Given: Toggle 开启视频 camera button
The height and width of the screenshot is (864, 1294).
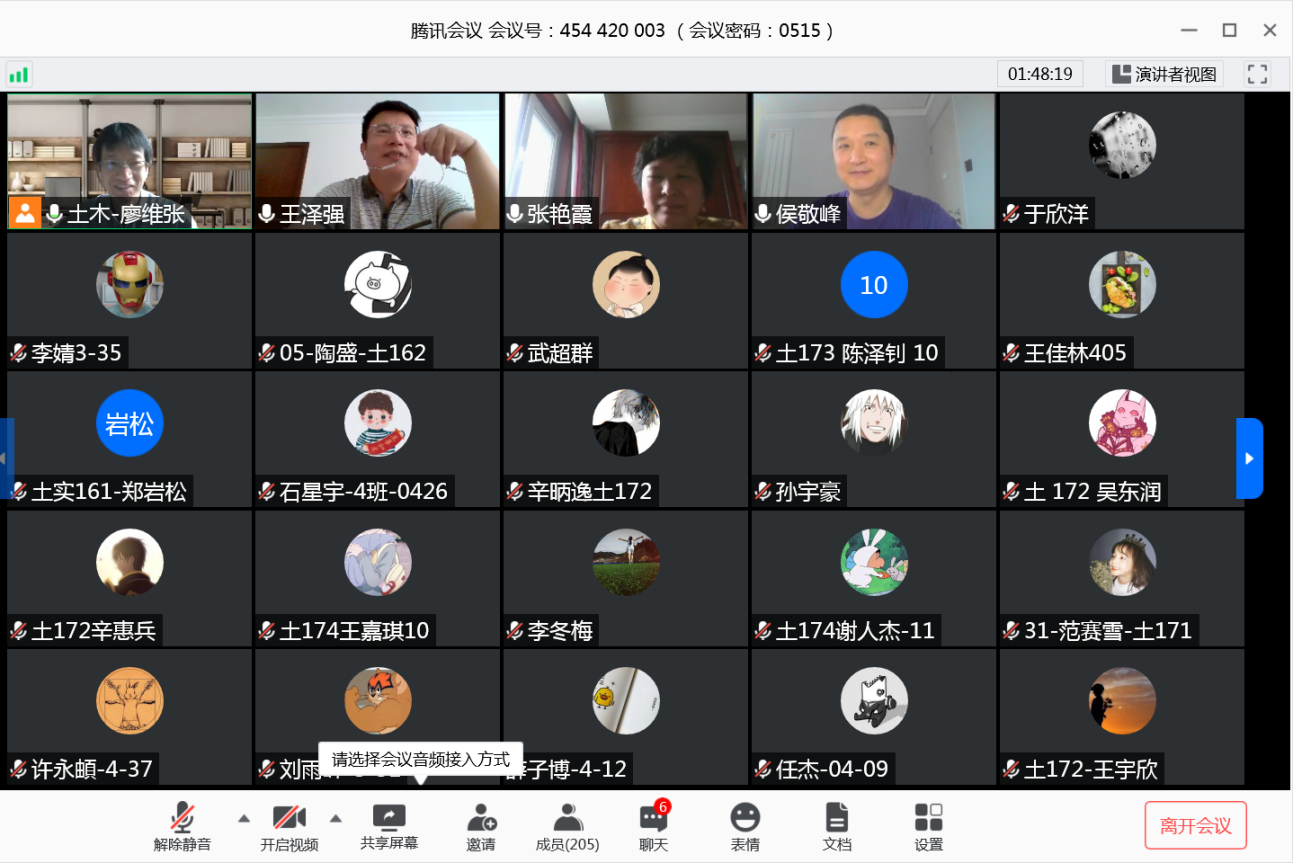Looking at the screenshot, I should click(x=289, y=827).
